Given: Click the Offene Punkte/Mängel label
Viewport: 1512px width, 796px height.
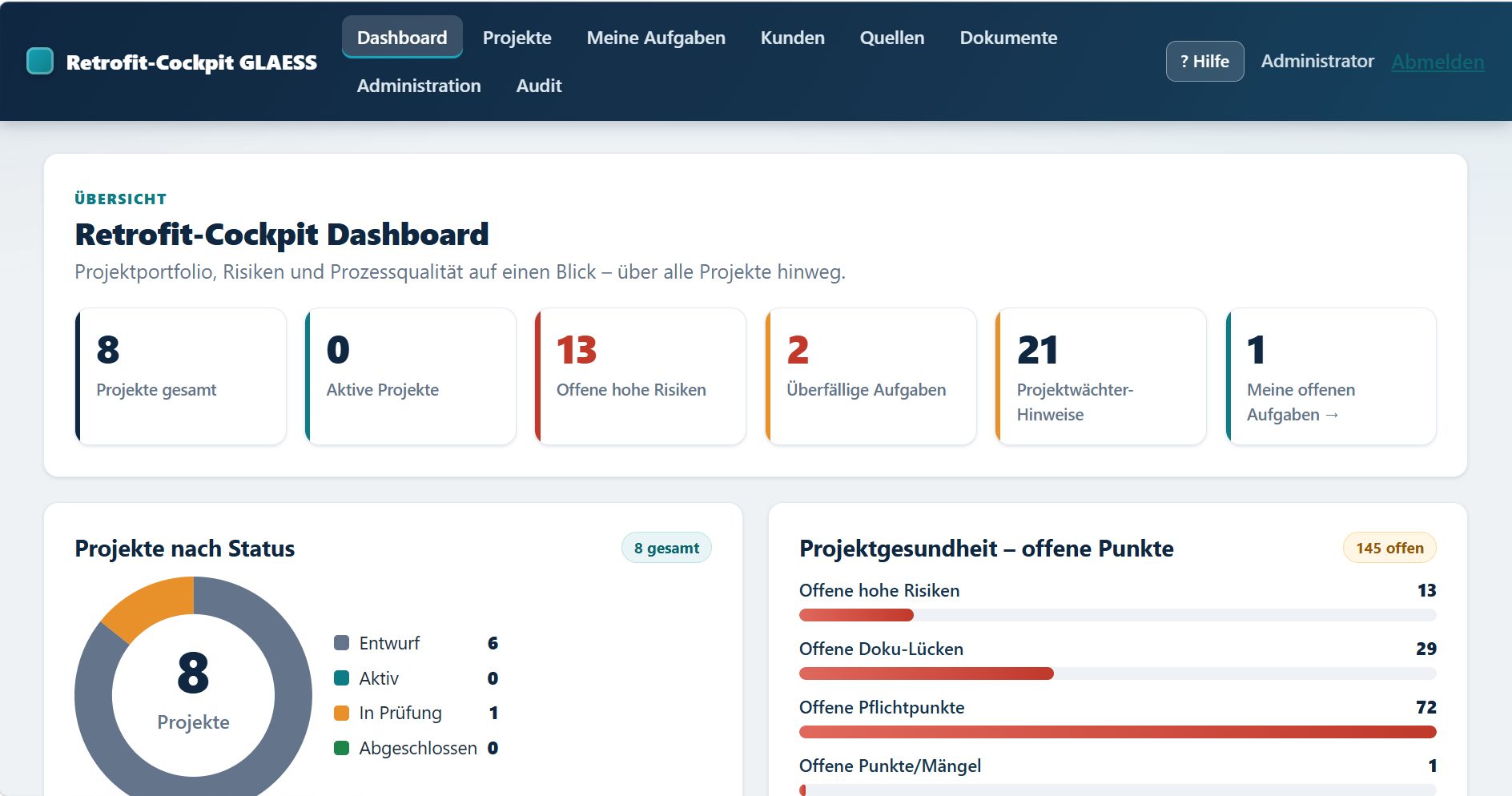Looking at the screenshot, I should pyautogui.click(x=890, y=766).
